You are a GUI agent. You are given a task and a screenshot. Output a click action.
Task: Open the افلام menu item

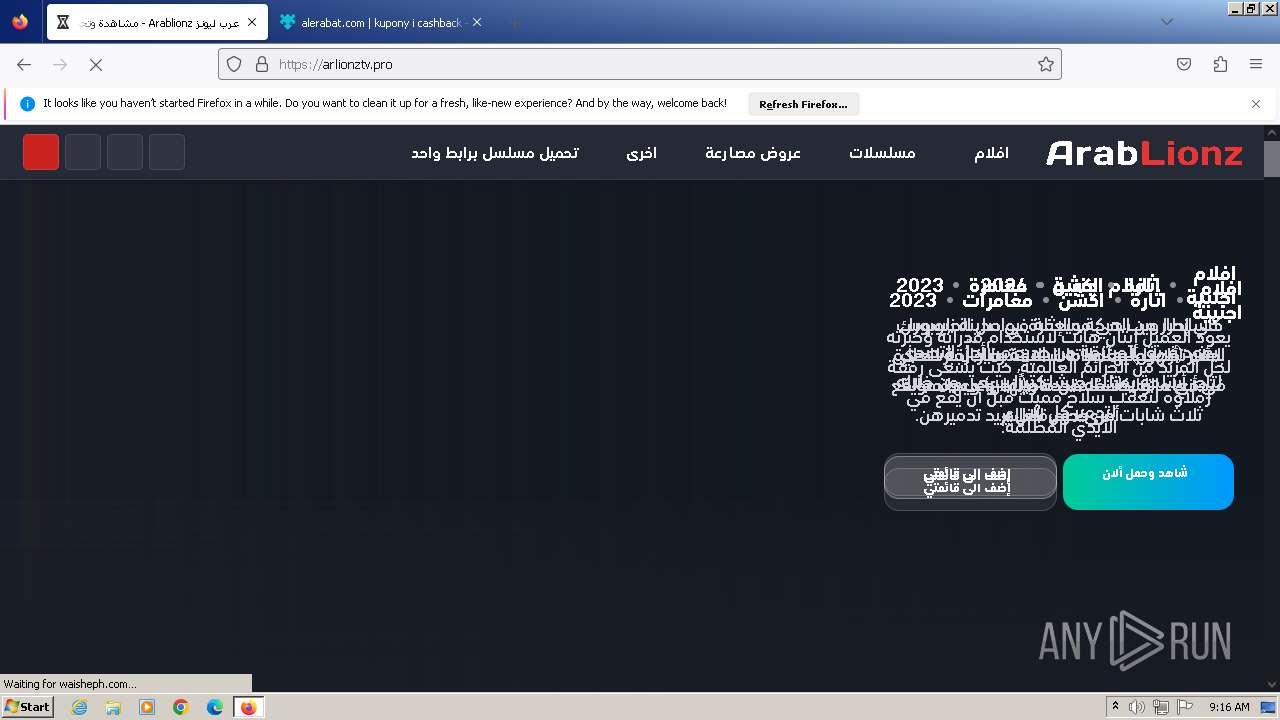coord(991,153)
